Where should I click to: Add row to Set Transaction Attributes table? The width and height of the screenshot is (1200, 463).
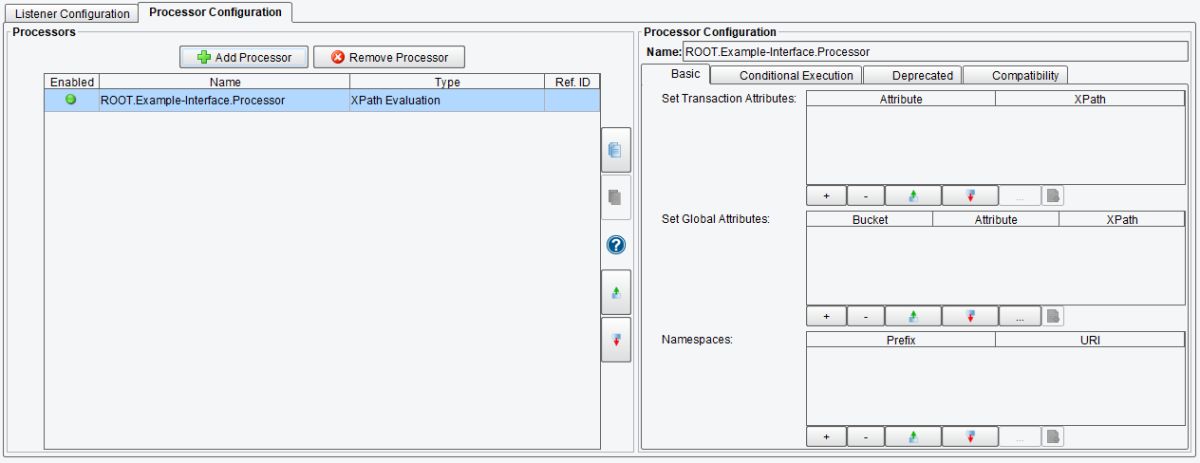(x=826, y=197)
